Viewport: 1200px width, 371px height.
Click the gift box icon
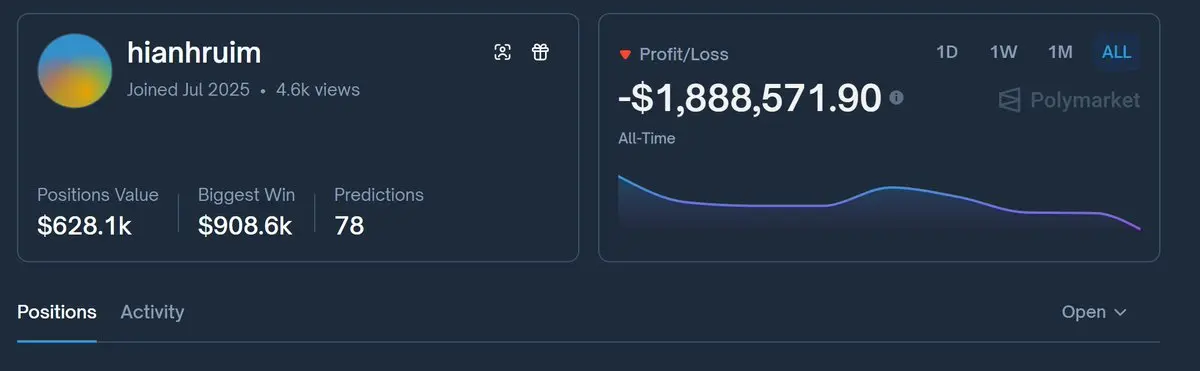(x=540, y=52)
